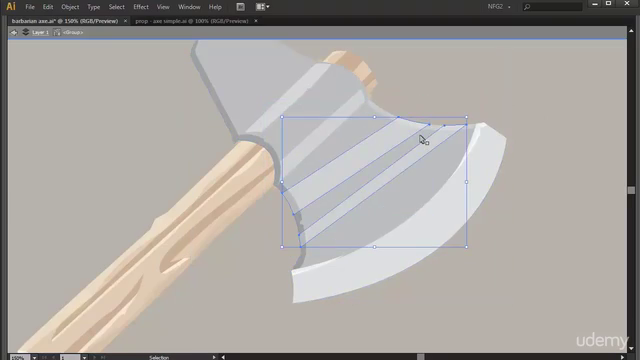Click the Illustrator Ai logo
This screenshot has height=360, width=640.
click(11, 7)
